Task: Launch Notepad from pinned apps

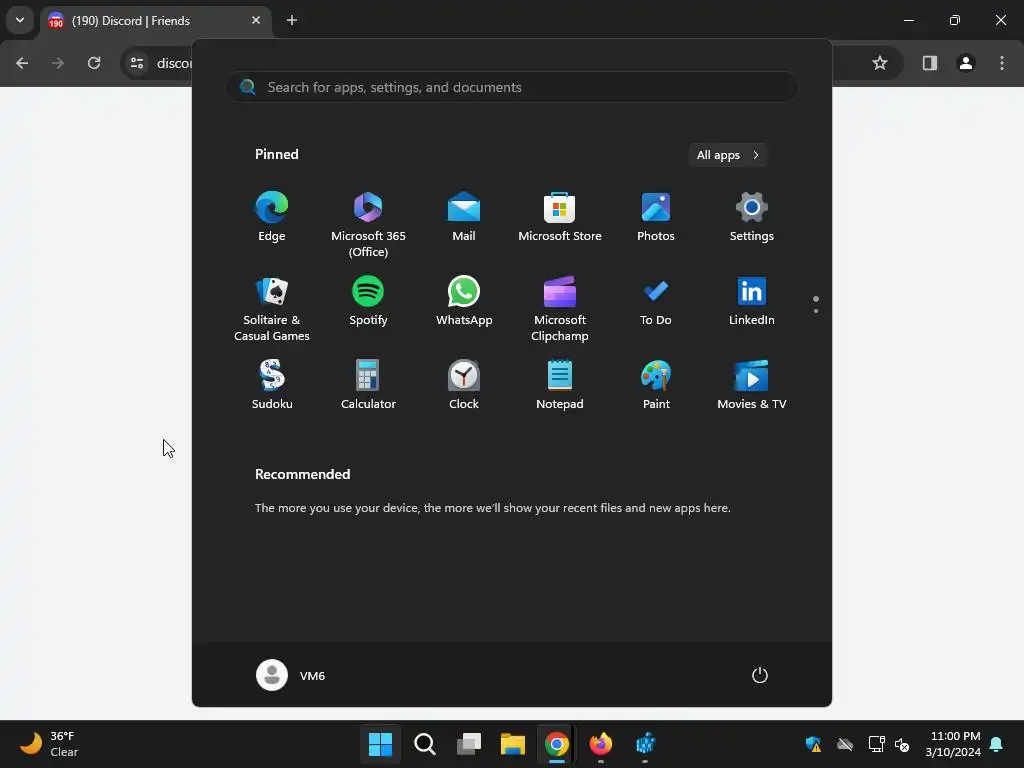Action: (x=560, y=385)
